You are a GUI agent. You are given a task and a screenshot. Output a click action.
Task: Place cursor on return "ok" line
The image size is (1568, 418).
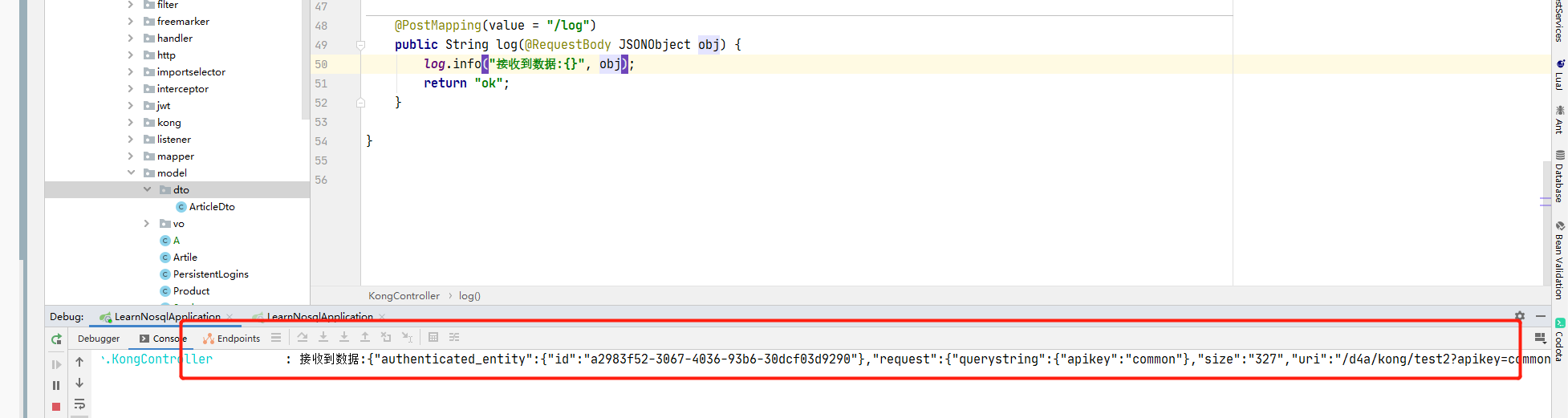[466, 83]
